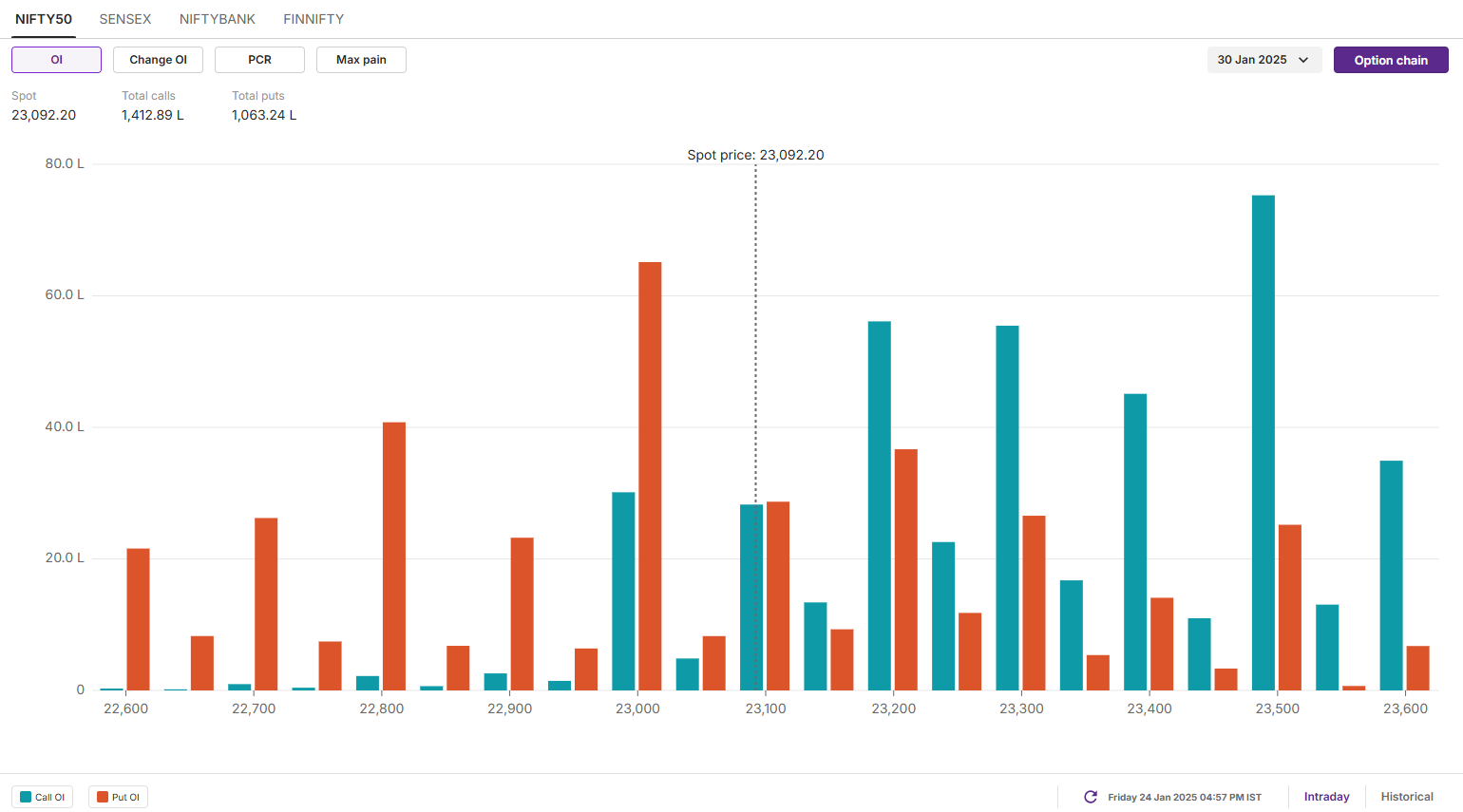Select the Max pain view button
The width and height of the screenshot is (1463, 812).
point(361,60)
